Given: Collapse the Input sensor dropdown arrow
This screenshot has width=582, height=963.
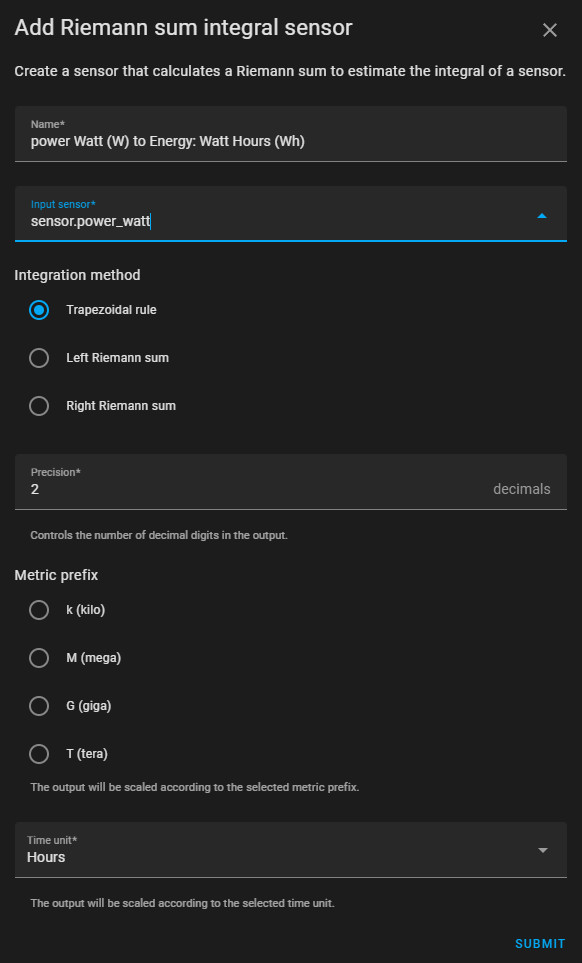Looking at the screenshot, I should click(x=541, y=216).
